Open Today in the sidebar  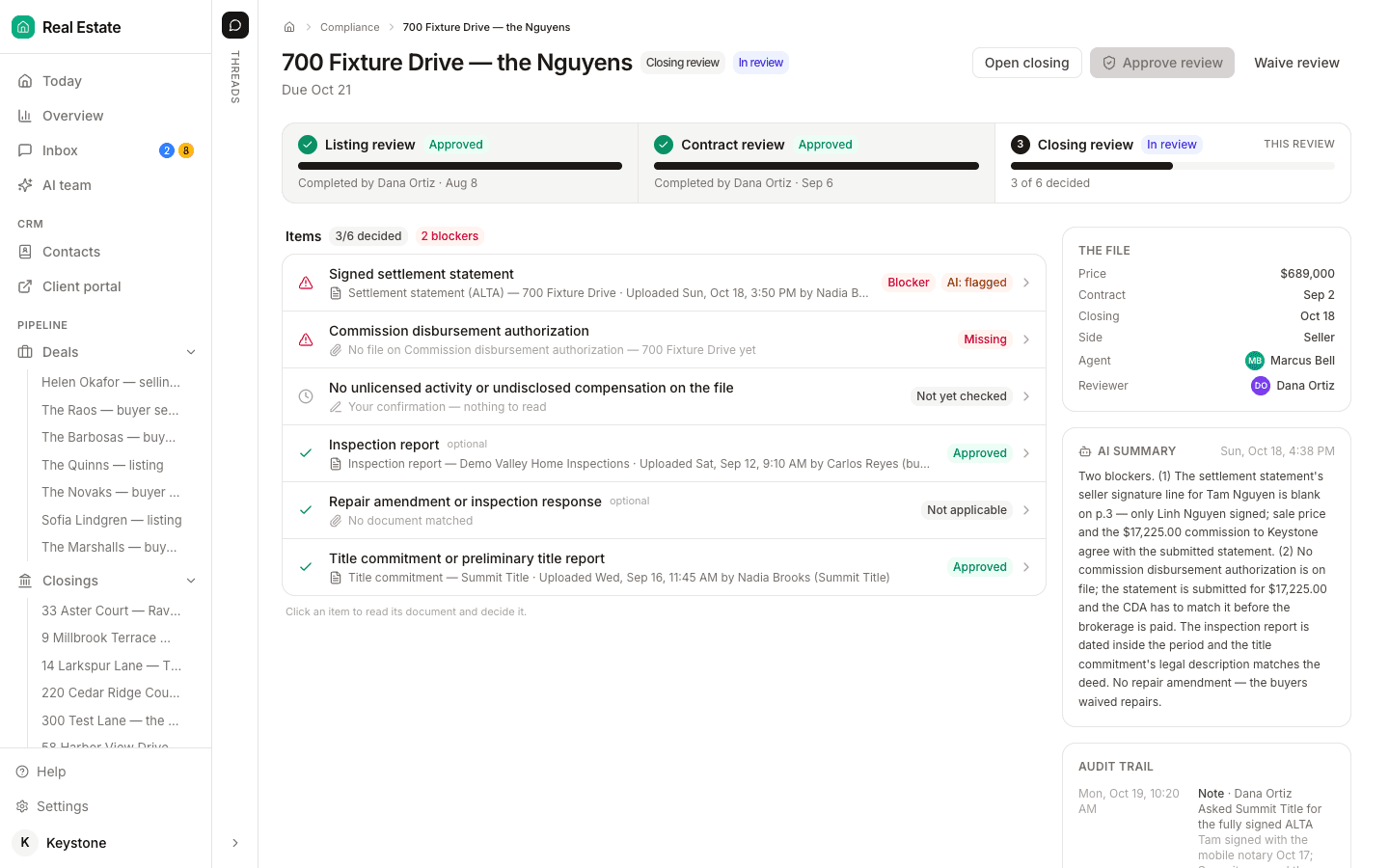point(106,81)
